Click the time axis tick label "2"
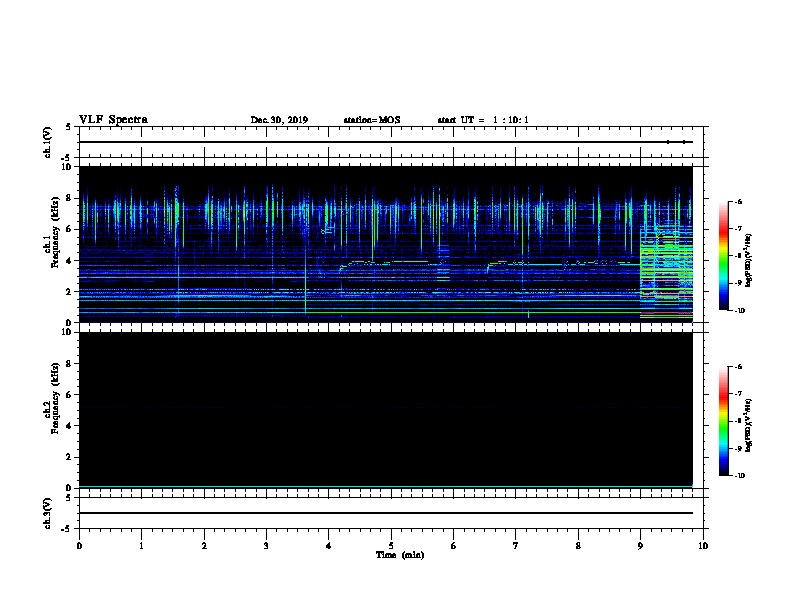This screenshot has height=612, width=792. tap(204, 546)
